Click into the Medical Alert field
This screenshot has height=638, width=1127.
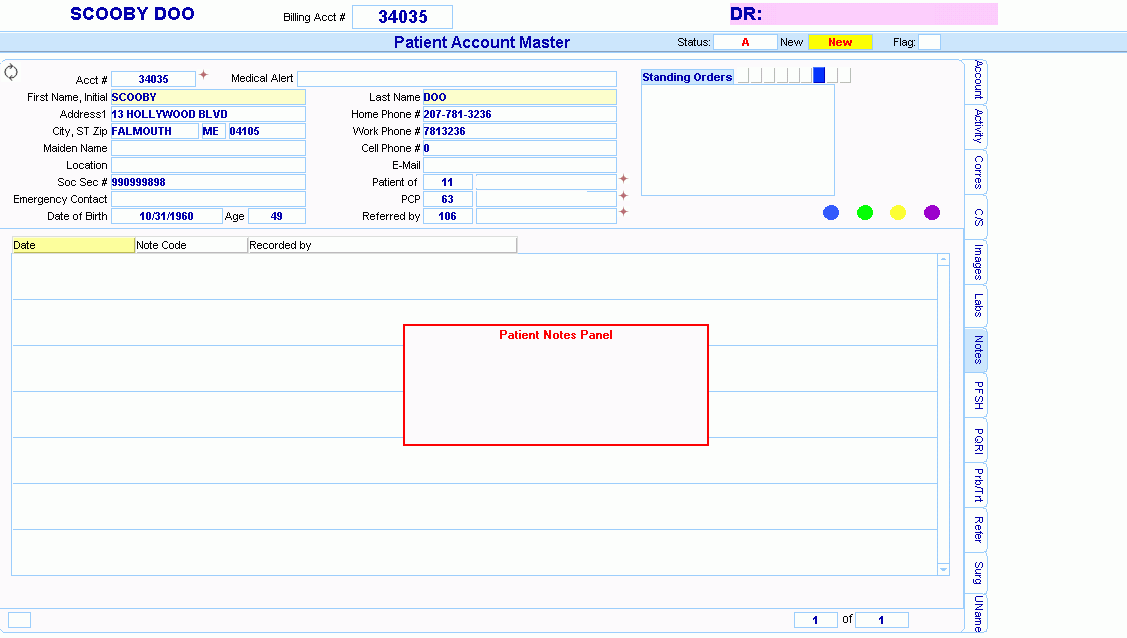(456, 79)
